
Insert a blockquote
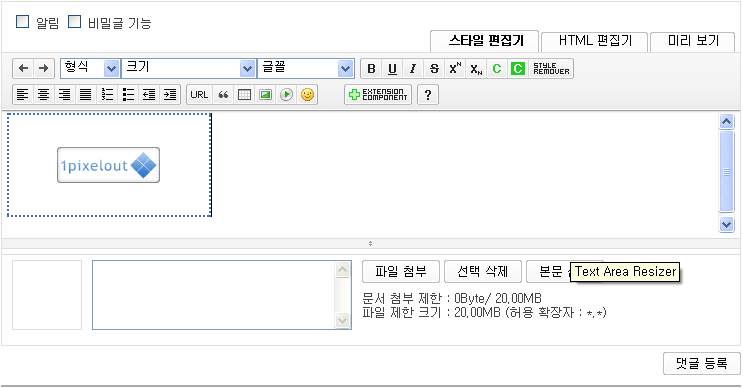pos(223,94)
